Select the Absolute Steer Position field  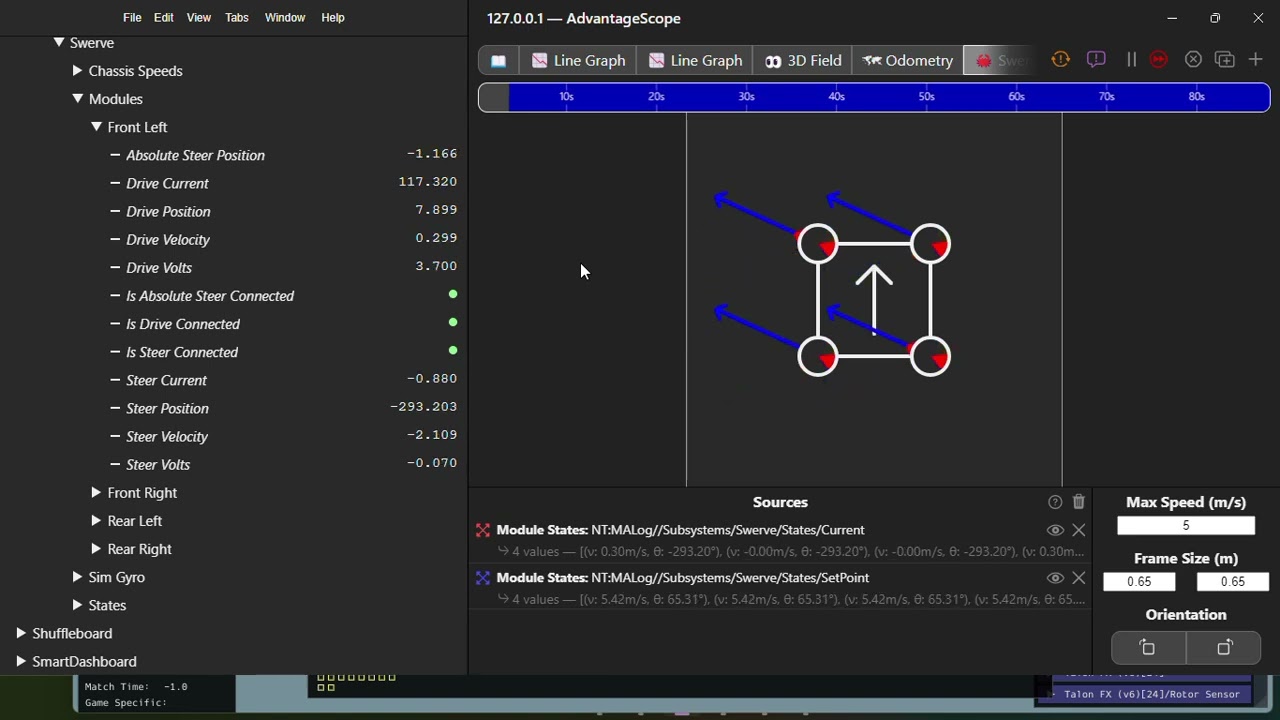(x=195, y=156)
